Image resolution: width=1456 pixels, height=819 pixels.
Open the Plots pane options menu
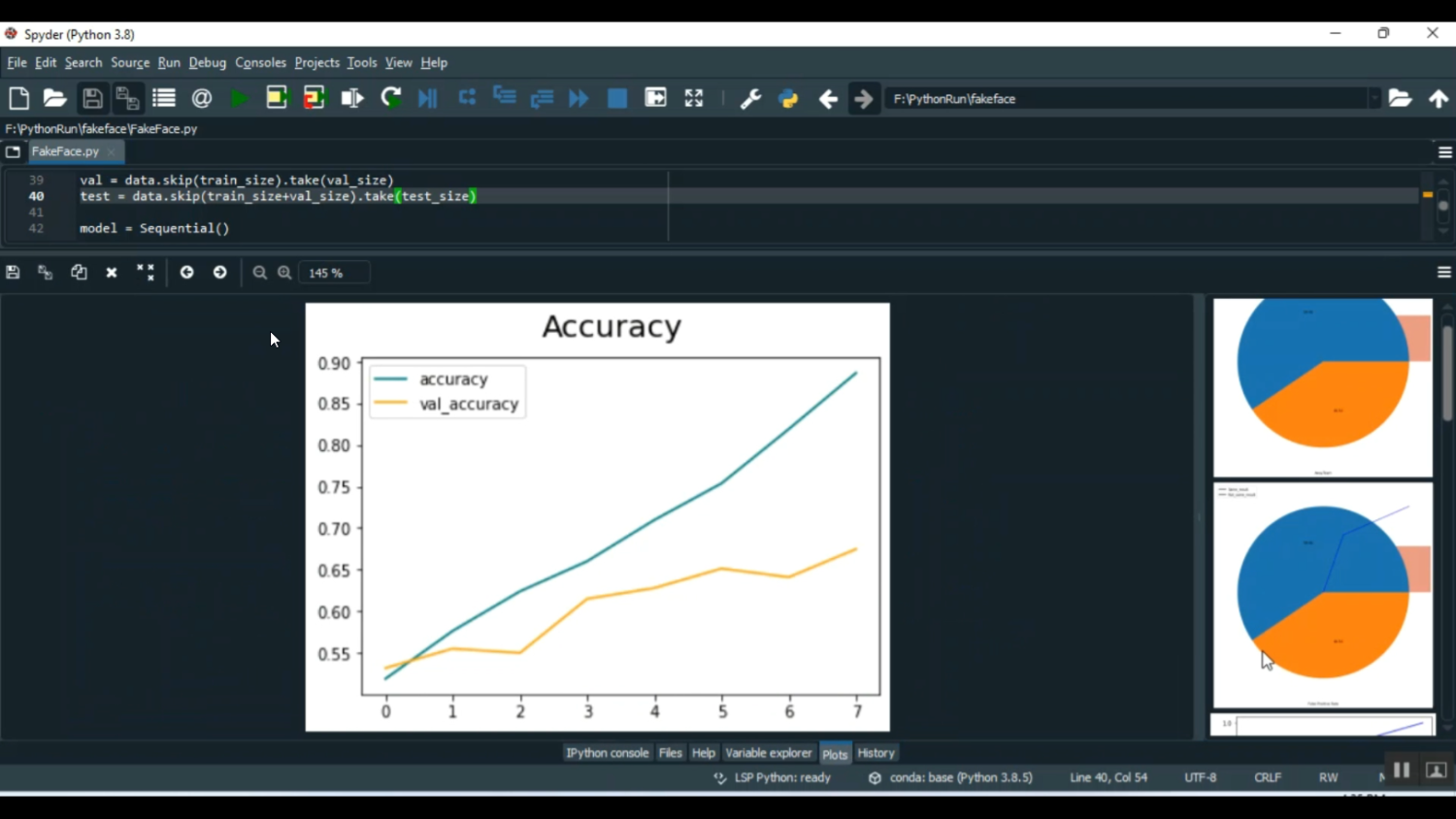(x=1444, y=273)
